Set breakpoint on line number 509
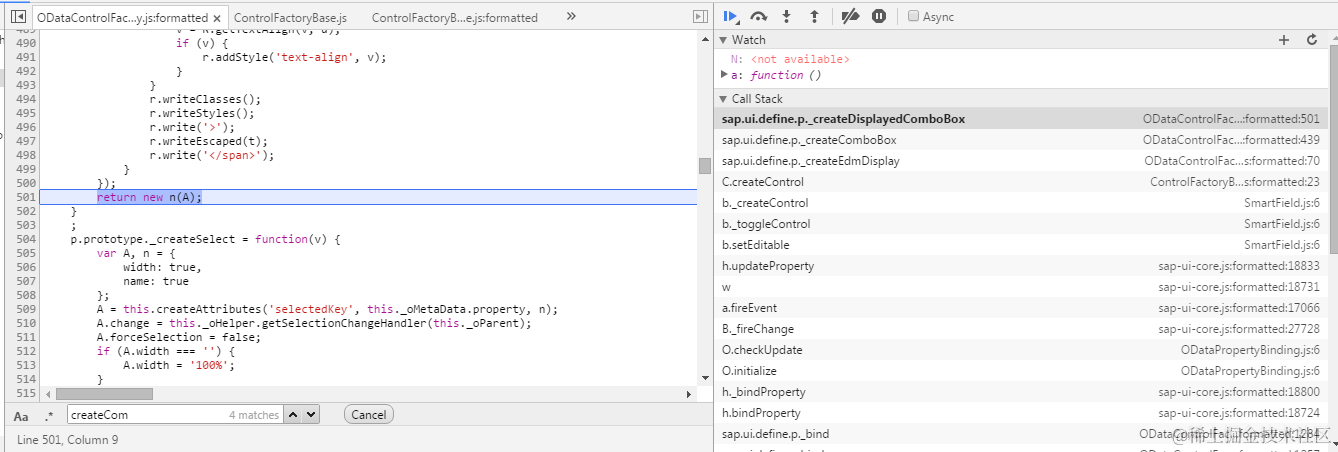1338x452 pixels. tap(26, 309)
